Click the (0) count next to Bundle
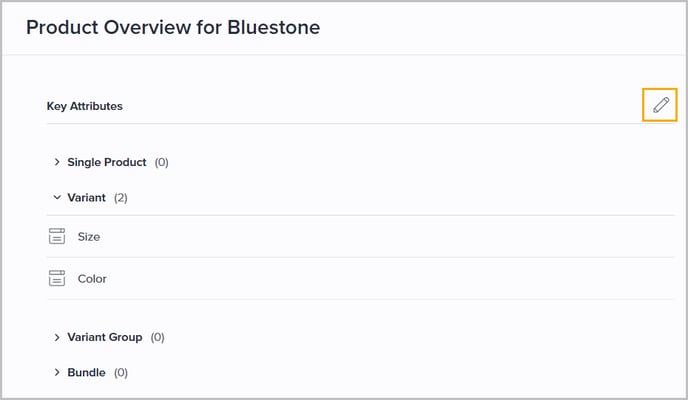The height and width of the screenshot is (400, 688). point(121,373)
